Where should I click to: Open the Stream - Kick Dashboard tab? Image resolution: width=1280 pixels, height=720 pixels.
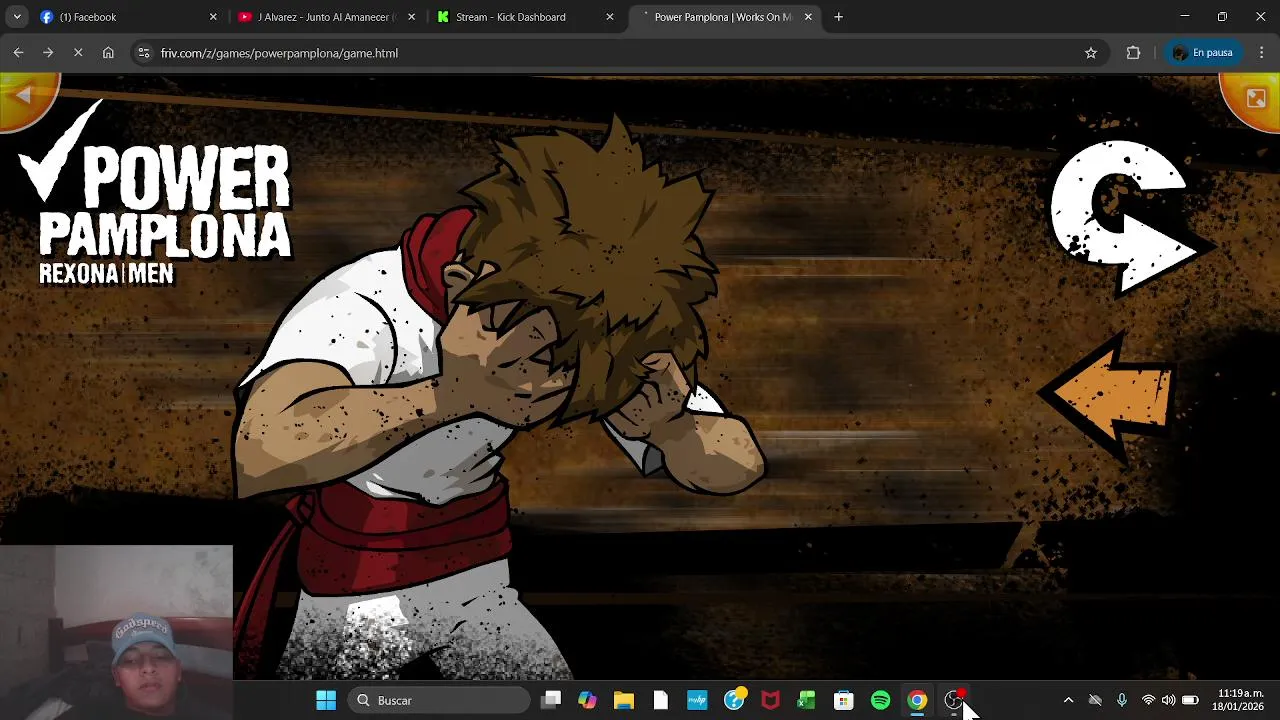(525, 17)
